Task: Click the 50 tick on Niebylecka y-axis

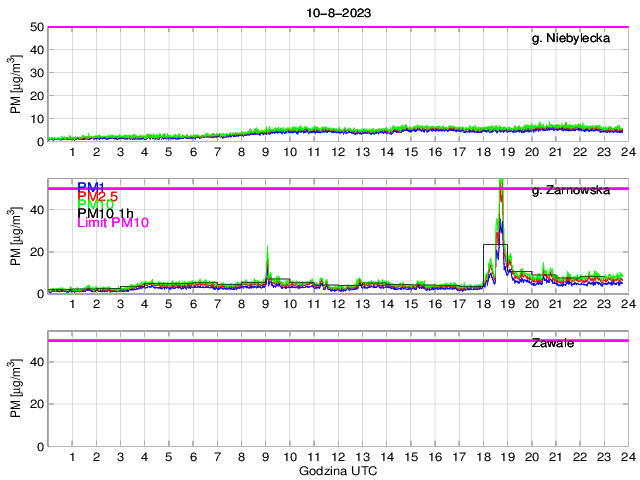Action: point(37,27)
